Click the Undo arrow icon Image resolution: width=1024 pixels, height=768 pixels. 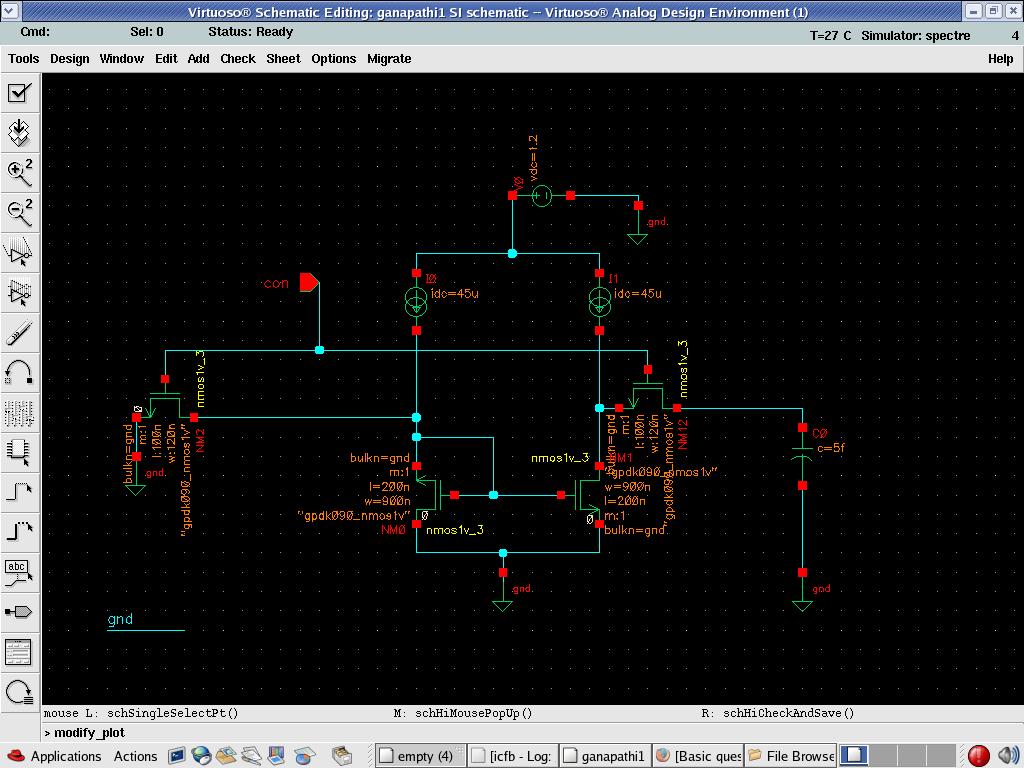click(x=19, y=372)
